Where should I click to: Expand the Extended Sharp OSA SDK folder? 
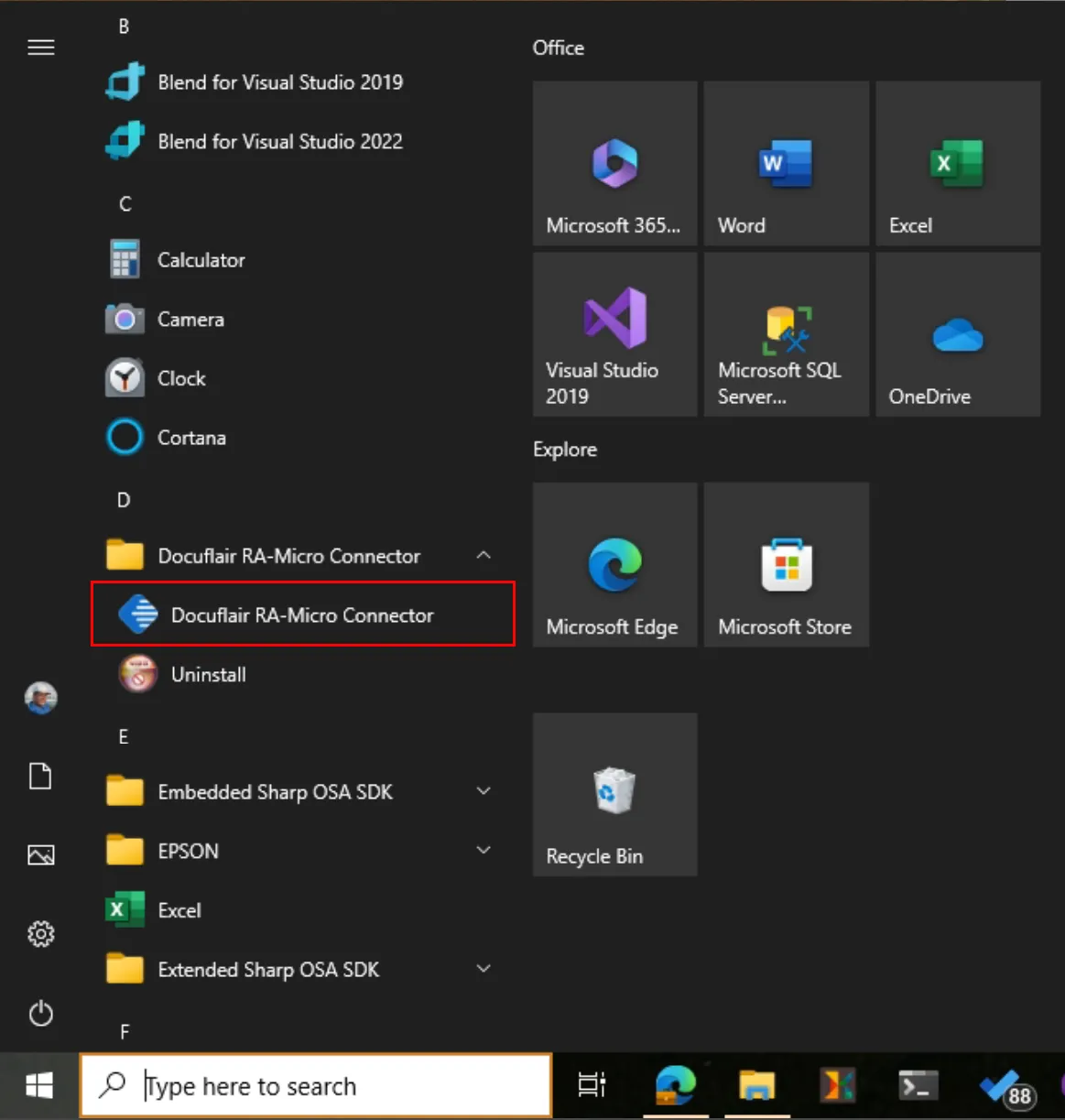pyautogui.click(x=484, y=969)
